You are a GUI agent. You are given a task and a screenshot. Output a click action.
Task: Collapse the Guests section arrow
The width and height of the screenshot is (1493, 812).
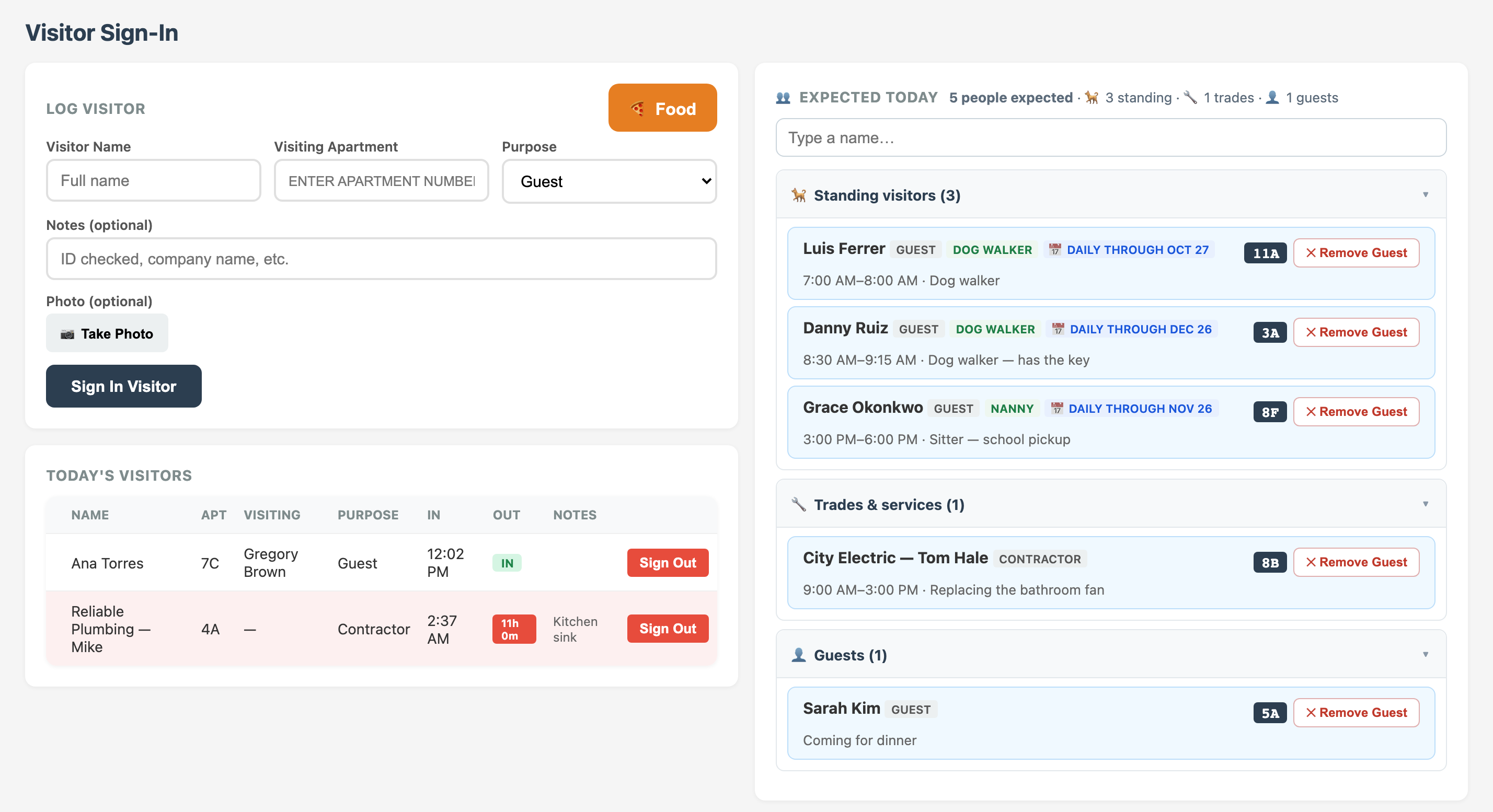[x=1425, y=655]
